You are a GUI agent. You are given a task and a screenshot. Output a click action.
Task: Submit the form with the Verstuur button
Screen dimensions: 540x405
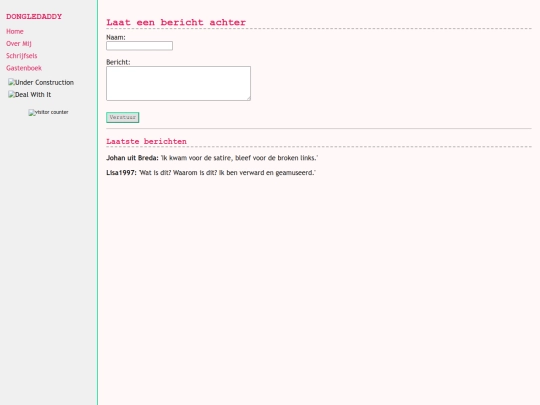[x=123, y=117]
